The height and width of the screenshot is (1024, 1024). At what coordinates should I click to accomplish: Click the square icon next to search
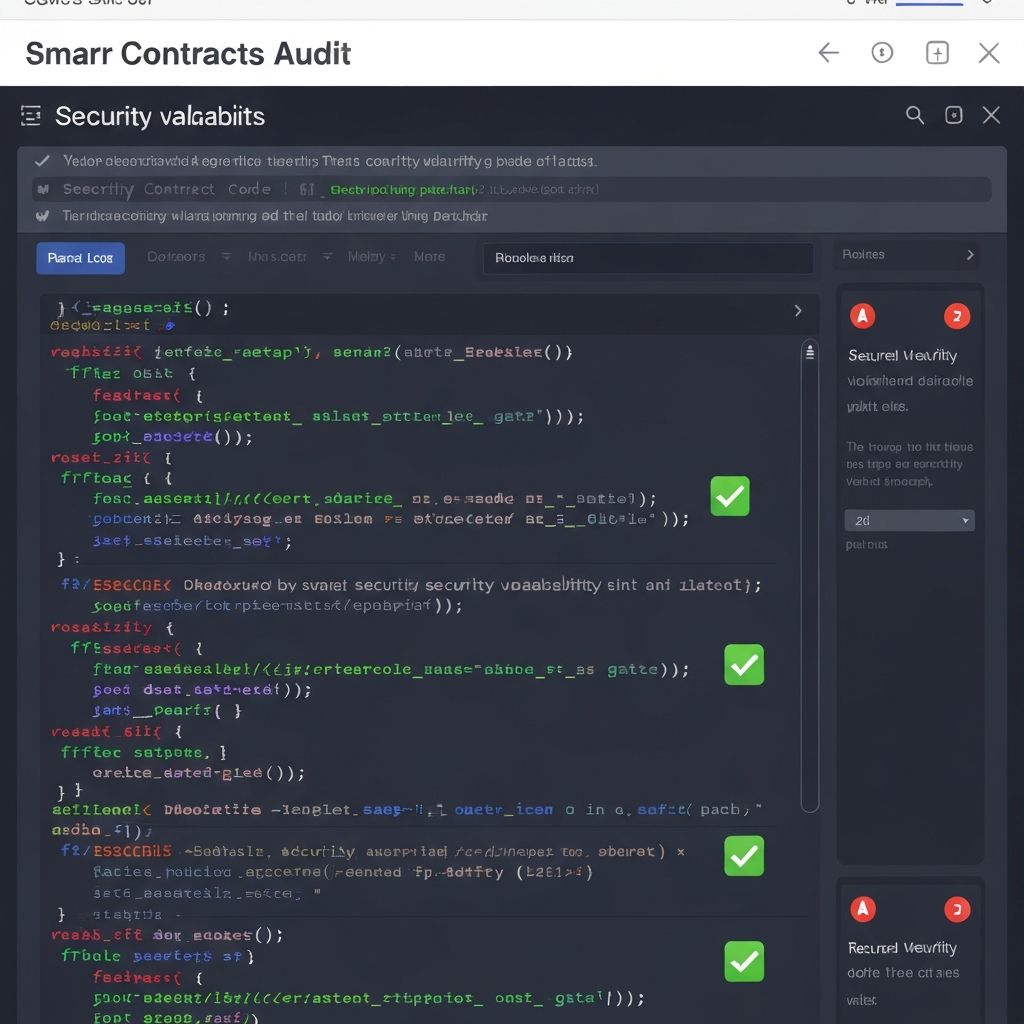pyautogui.click(x=954, y=115)
